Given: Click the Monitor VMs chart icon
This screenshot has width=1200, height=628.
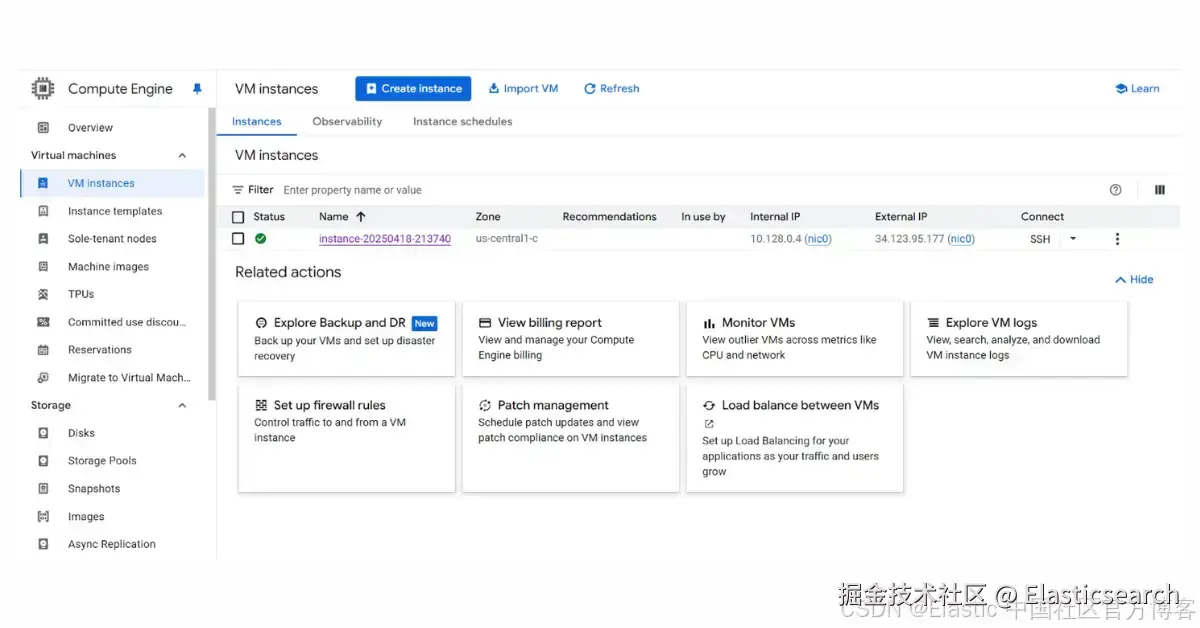Looking at the screenshot, I should coord(709,323).
